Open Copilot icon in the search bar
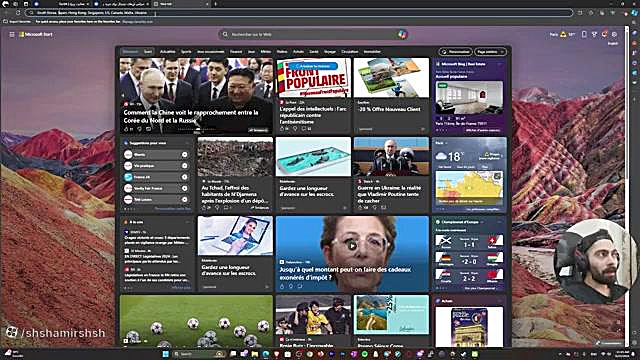 coord(402,35)
